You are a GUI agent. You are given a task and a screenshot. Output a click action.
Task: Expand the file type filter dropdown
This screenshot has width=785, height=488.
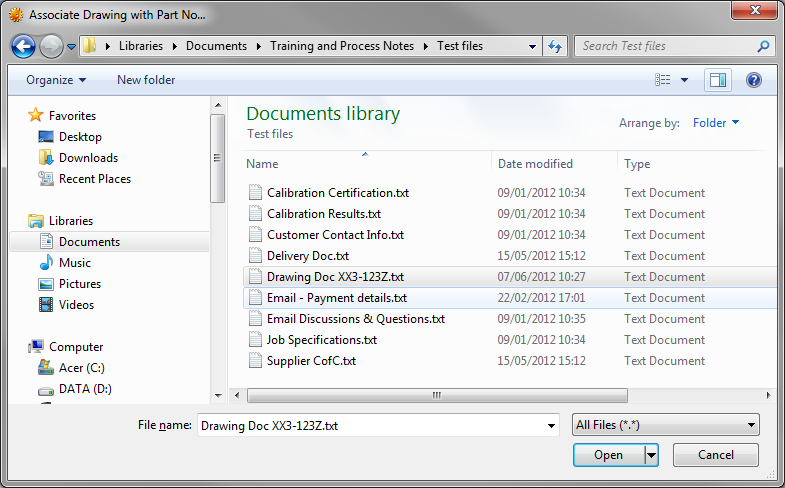click(x=665, y=426)
